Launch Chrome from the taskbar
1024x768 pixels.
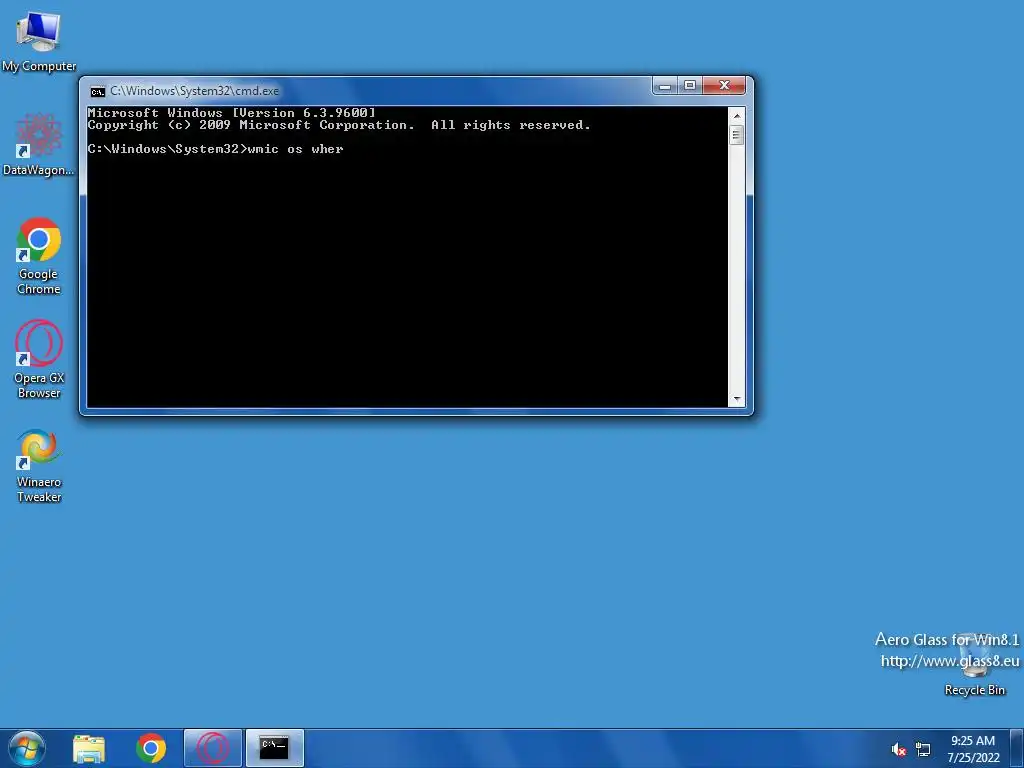(151, 748)
